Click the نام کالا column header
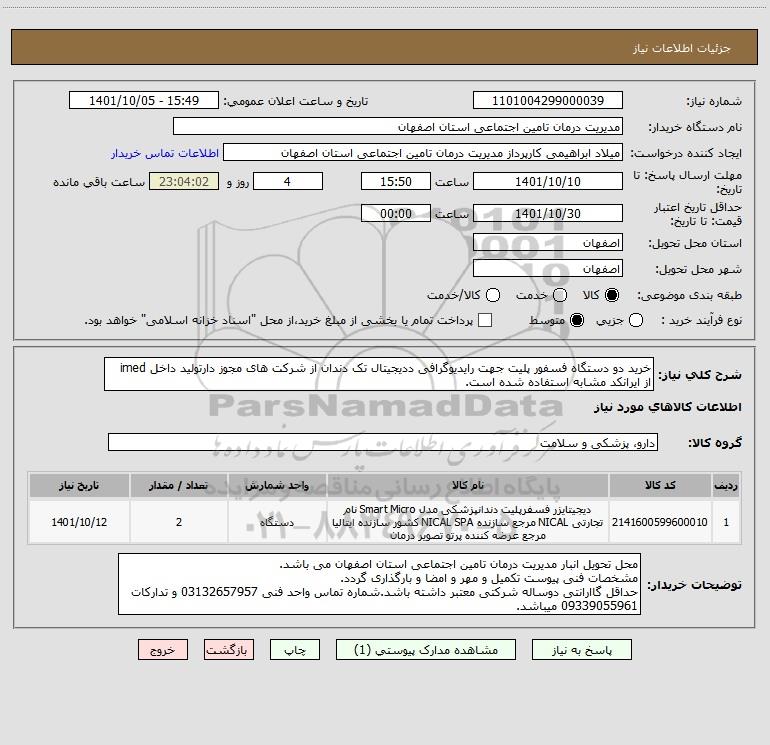Screen dimensions: 770x745 pyautogui.click(x=468, y=485)
